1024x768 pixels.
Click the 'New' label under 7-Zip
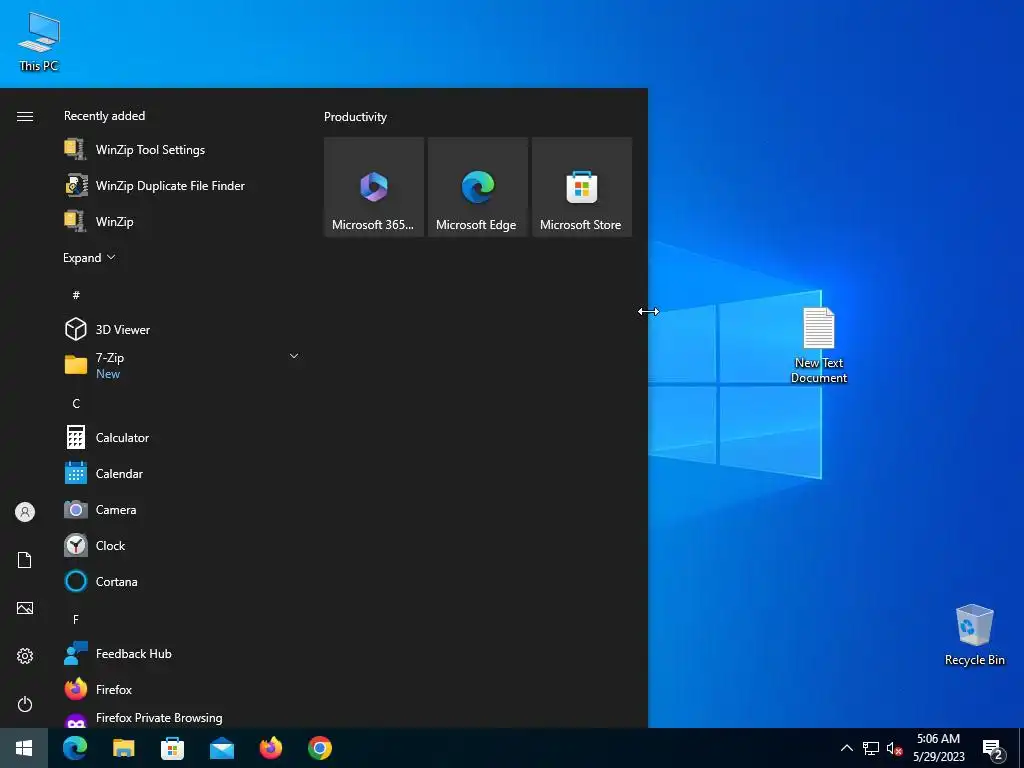point(108,374)
